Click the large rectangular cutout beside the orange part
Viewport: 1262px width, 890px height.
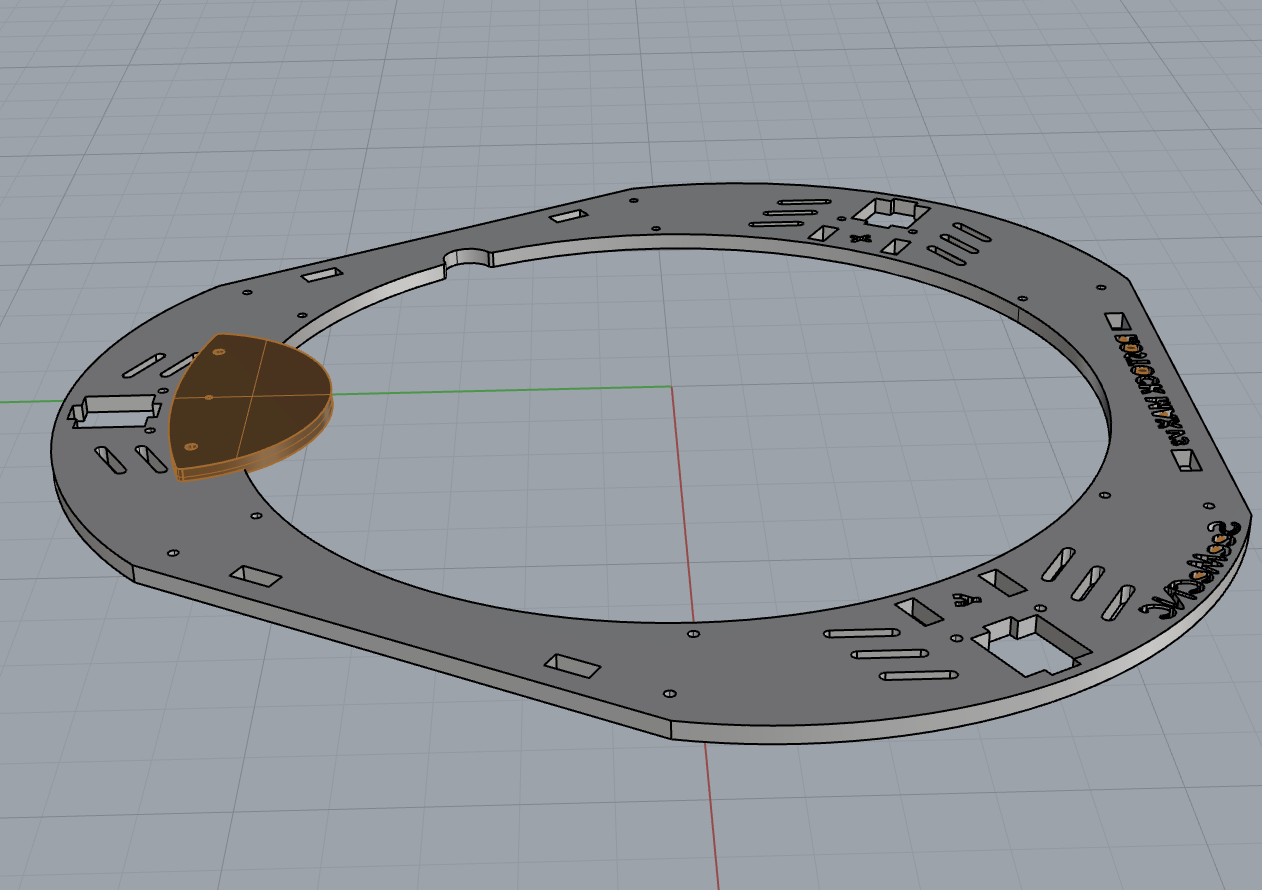point(113,410)
